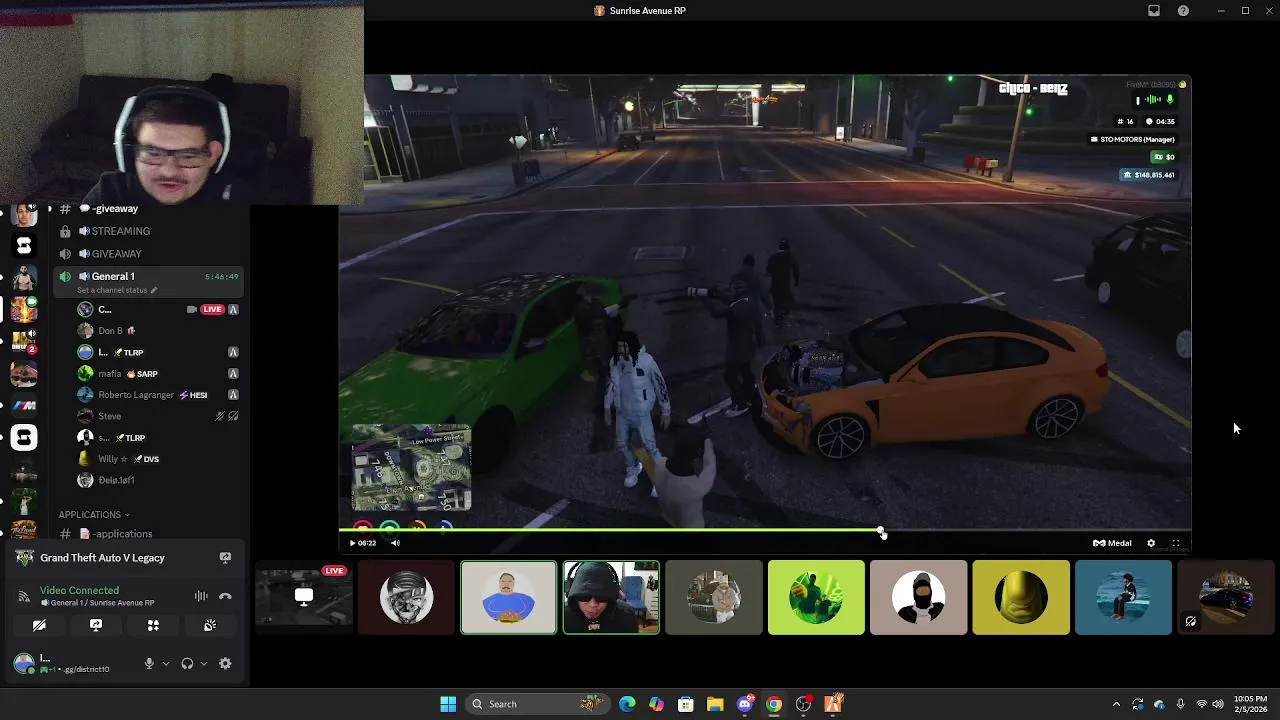Switch to Google Chrome in taskbar
Screen dimensions: 1280x720
[774, 704]
